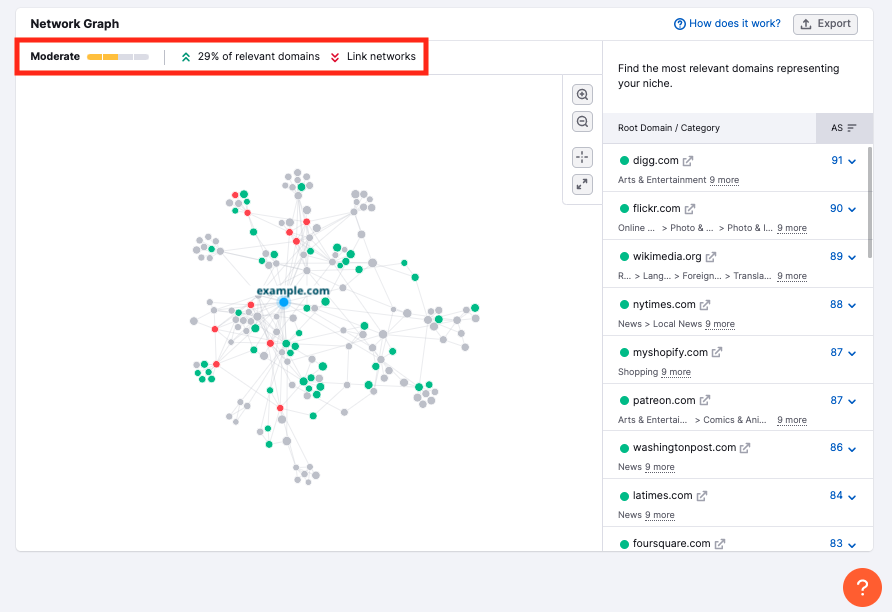This screenshot has width=892, height=612.
Task: Open the washingtonpost.com domain entry
Action: pos(684,448)
